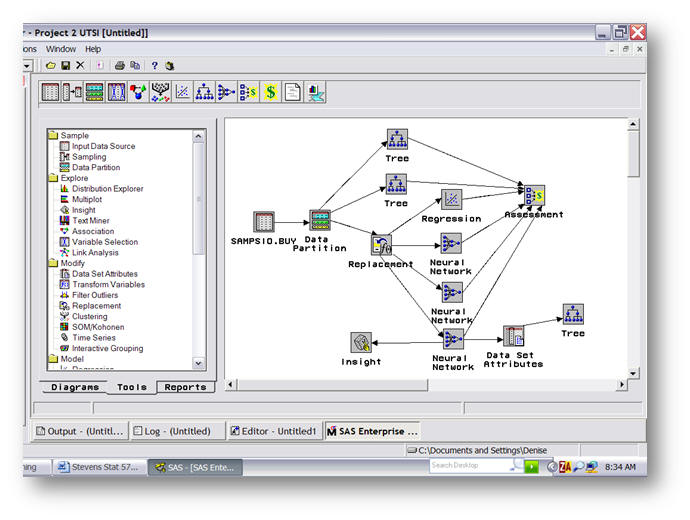Click the Neural Network toolbar icon

click(x=226, y=92)
